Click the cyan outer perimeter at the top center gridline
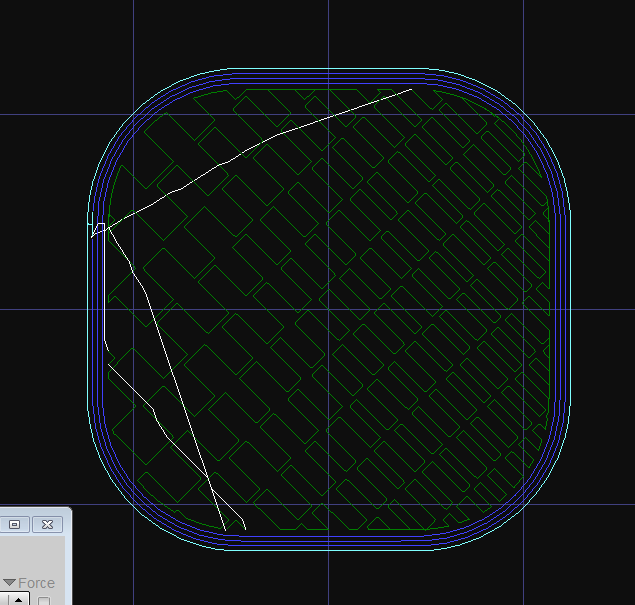 pyautogui.click(x=328, y=69)
